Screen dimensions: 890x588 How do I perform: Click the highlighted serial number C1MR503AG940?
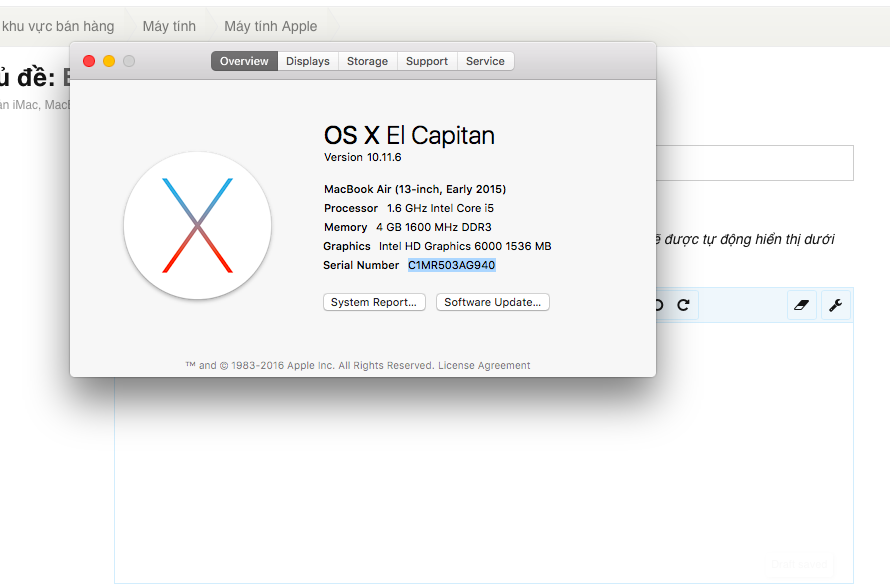tap(451, 265)
